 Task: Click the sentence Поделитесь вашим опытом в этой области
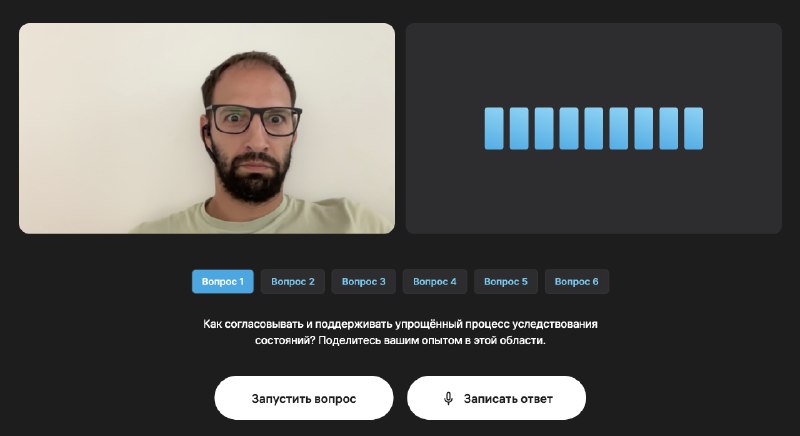432,340
